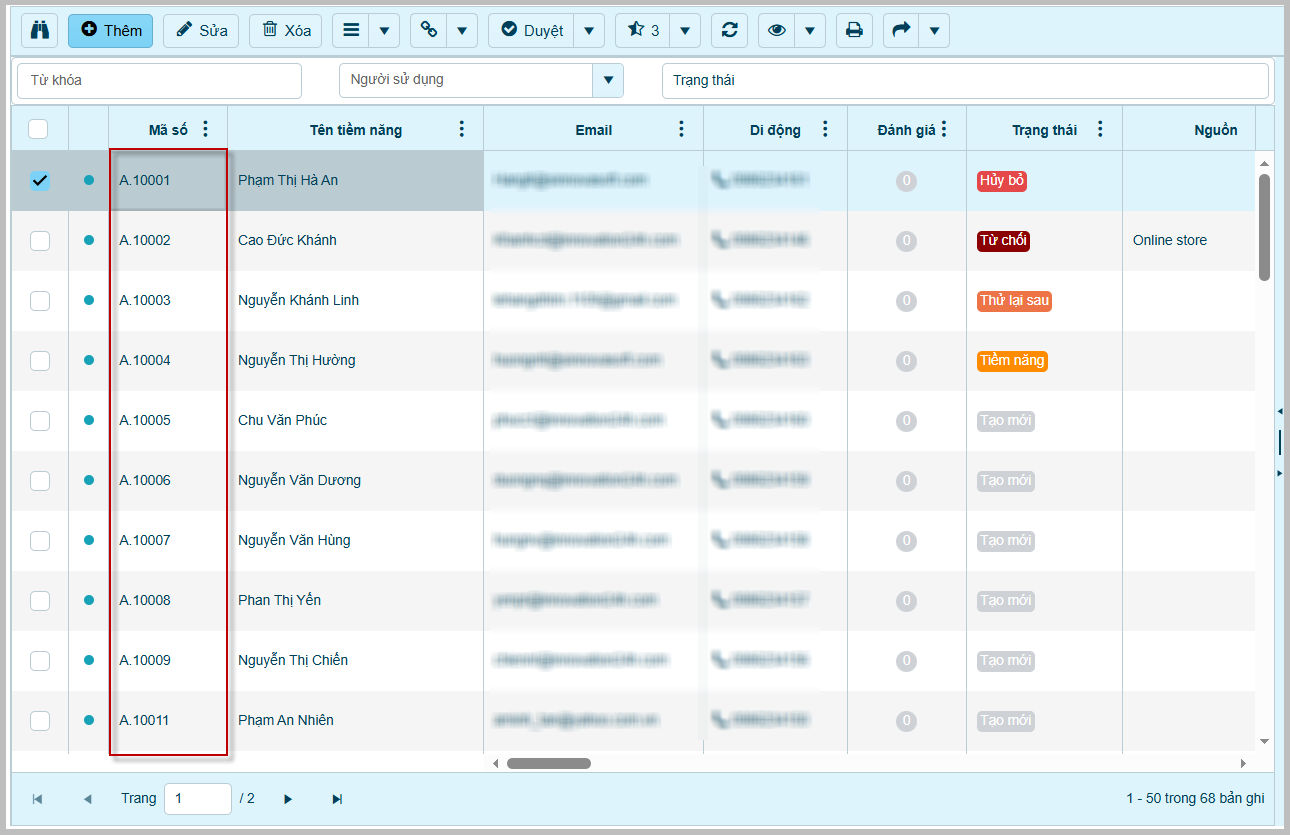Click the link chain icon
Screen dimensions: 1290x835
pyautogui.click(x=429, y=30)
